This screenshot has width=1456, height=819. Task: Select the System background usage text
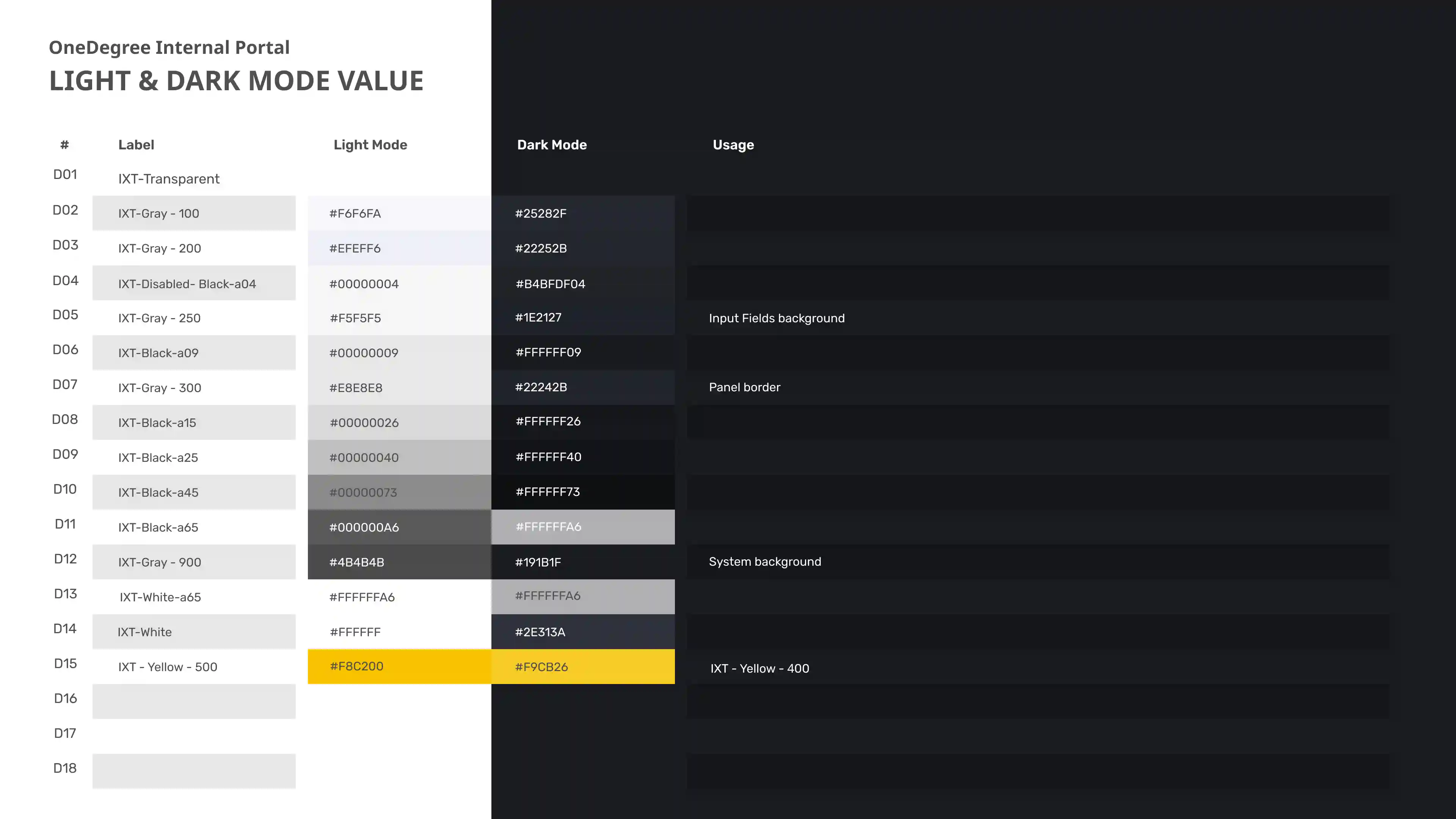click(765, 562)
